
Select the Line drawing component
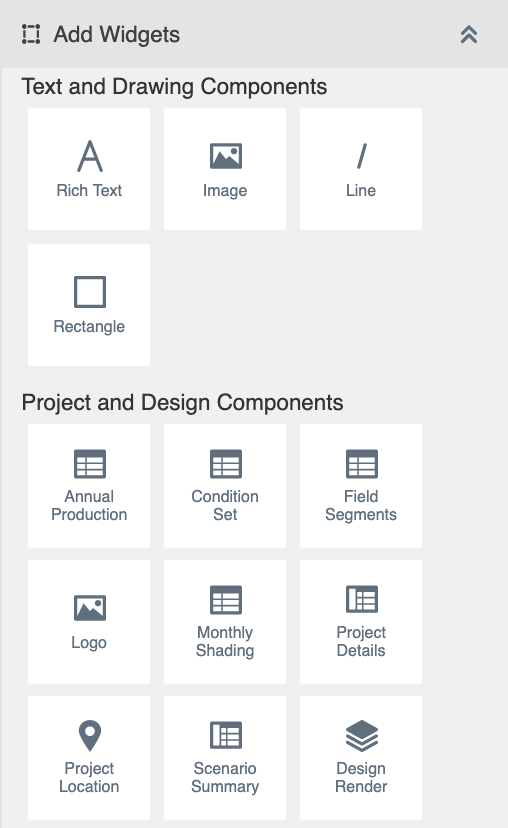[361, 169]
